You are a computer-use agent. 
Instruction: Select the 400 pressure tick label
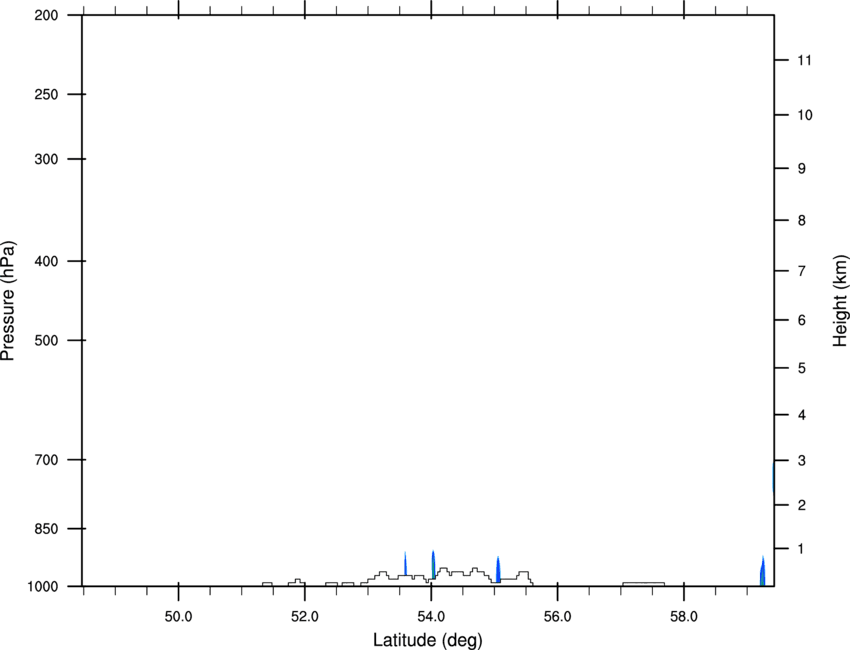46,261
